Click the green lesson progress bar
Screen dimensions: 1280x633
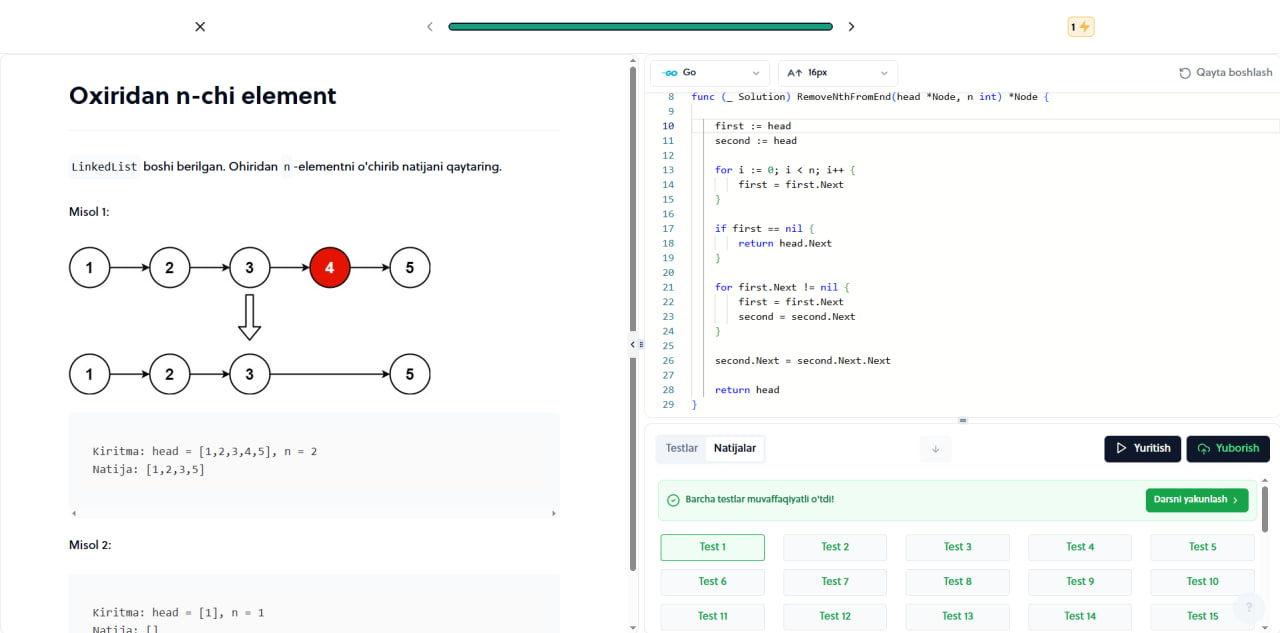coord(640,27)
